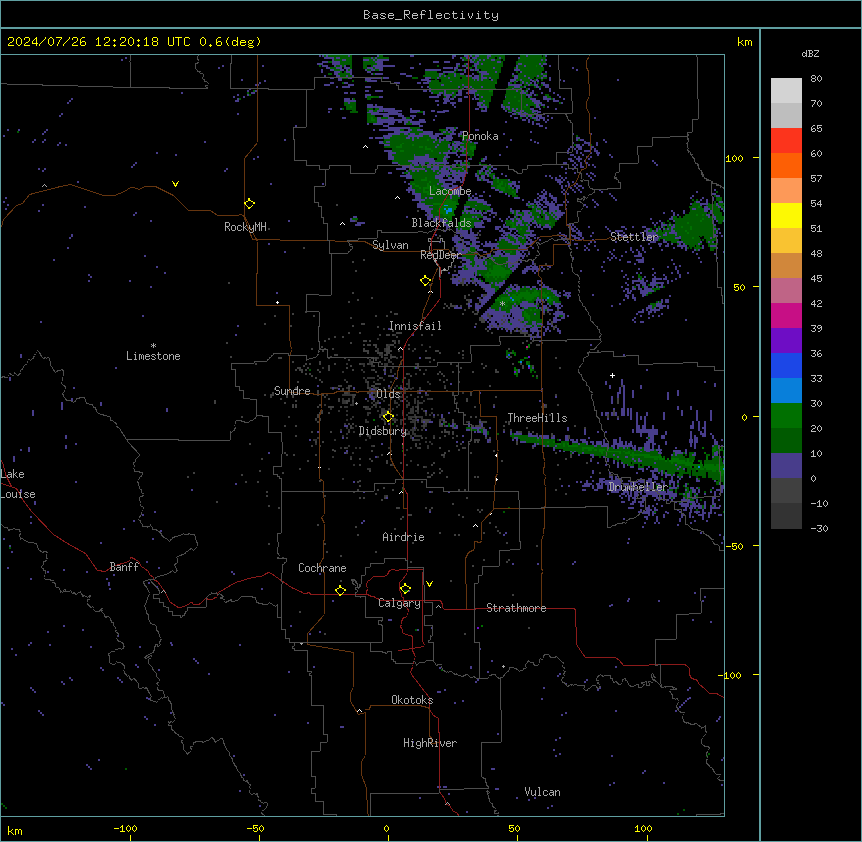Select the Stettler label
Viewport: 862px width, 842px height.
[634, 237]
